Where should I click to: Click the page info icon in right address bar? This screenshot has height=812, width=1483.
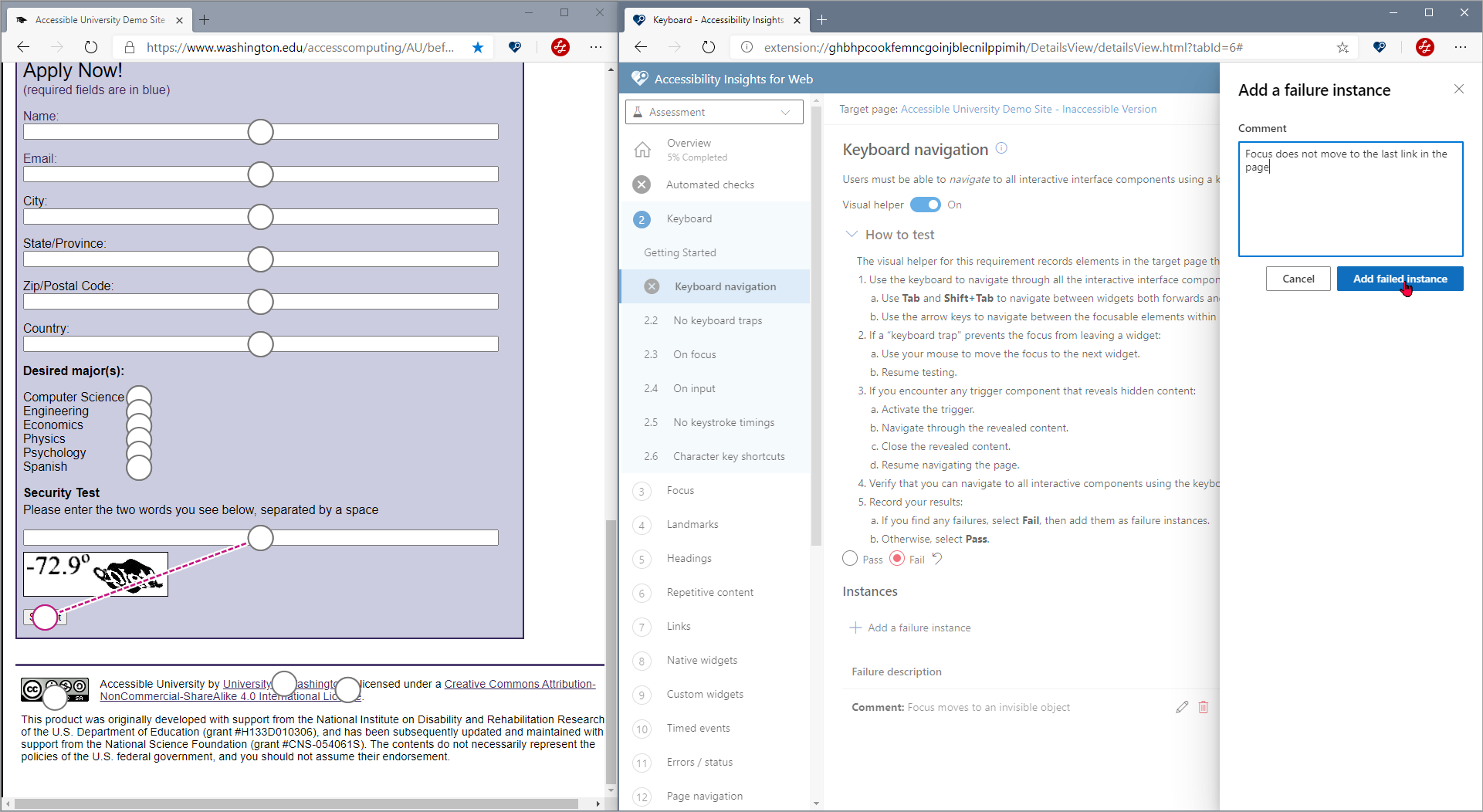(747, 47)
